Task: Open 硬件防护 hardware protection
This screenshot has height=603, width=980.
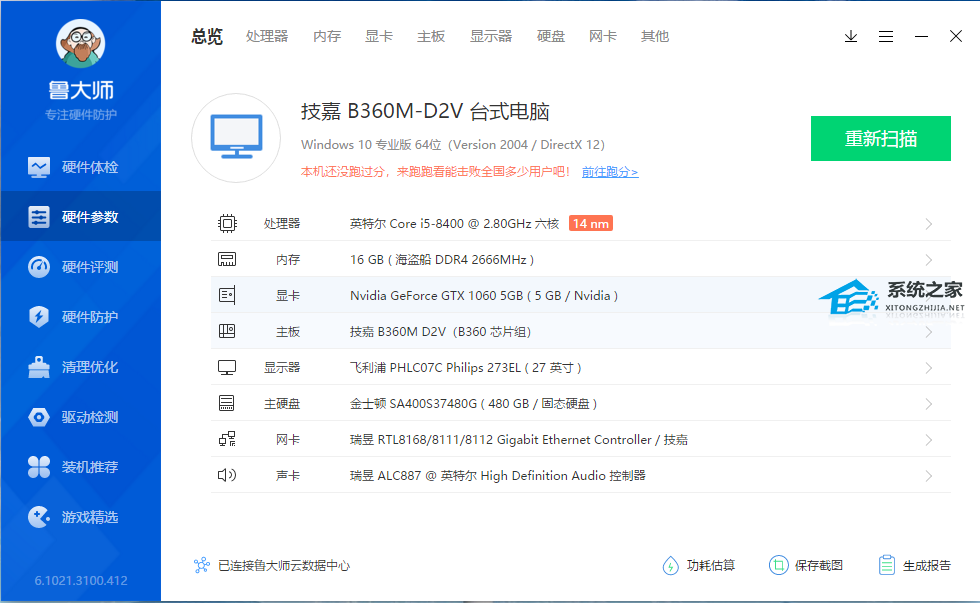Action: (x=81, y=317)
